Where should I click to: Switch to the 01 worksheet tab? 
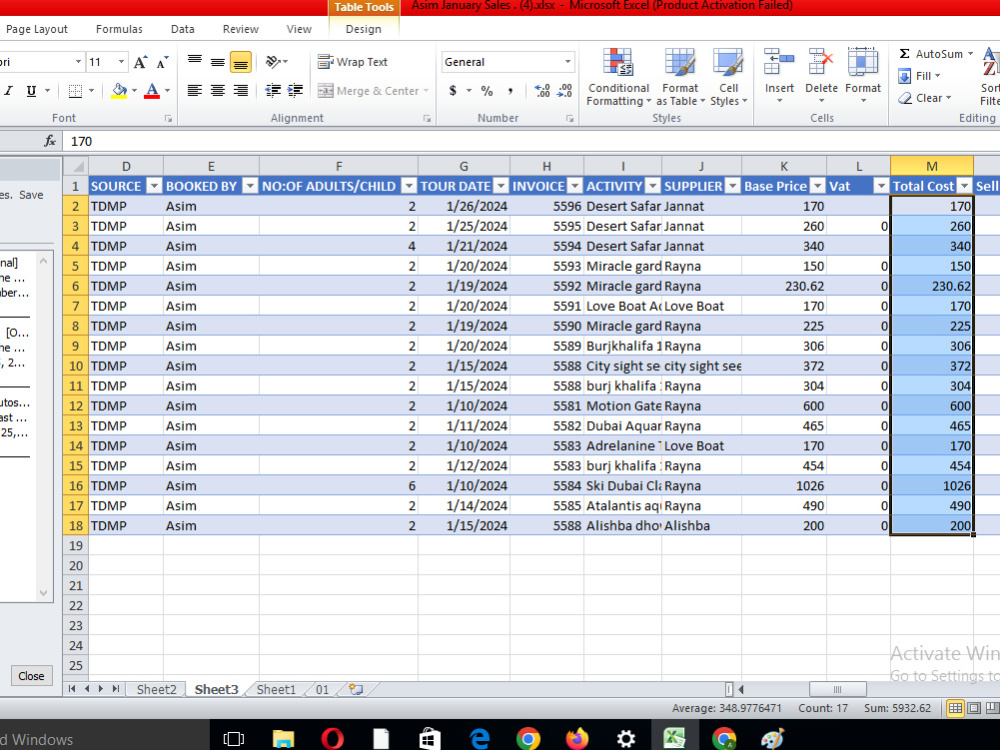coord(322,689)
